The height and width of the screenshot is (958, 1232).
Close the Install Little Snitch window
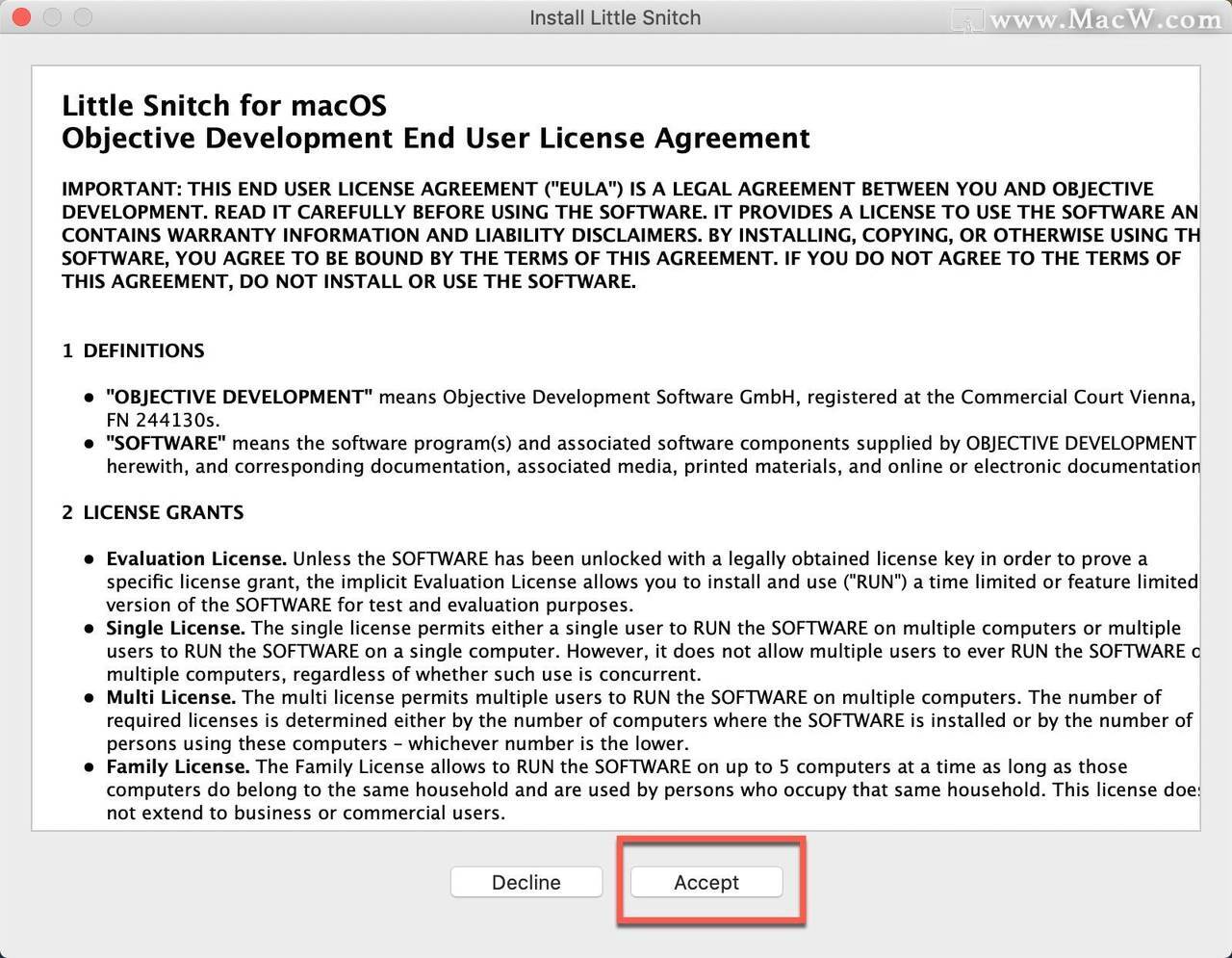20,17
